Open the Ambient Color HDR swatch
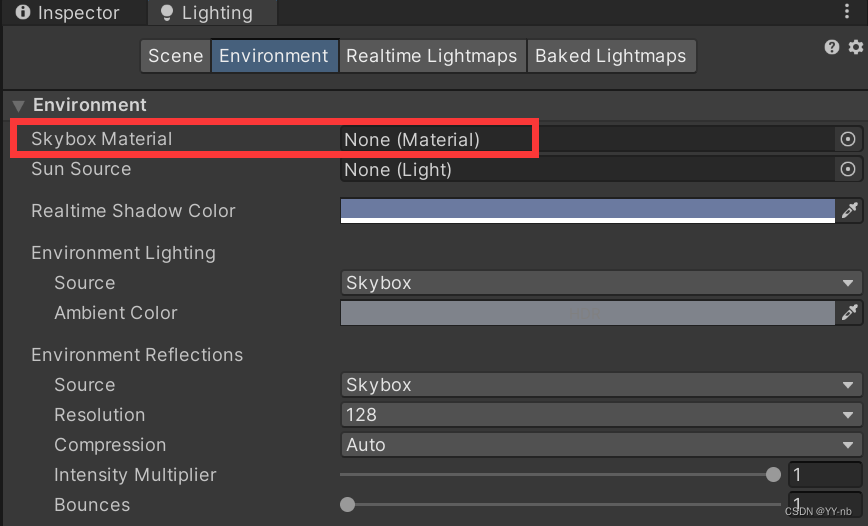Image resolution: width=868 pixels, height=526 pixels. [587, 313]
